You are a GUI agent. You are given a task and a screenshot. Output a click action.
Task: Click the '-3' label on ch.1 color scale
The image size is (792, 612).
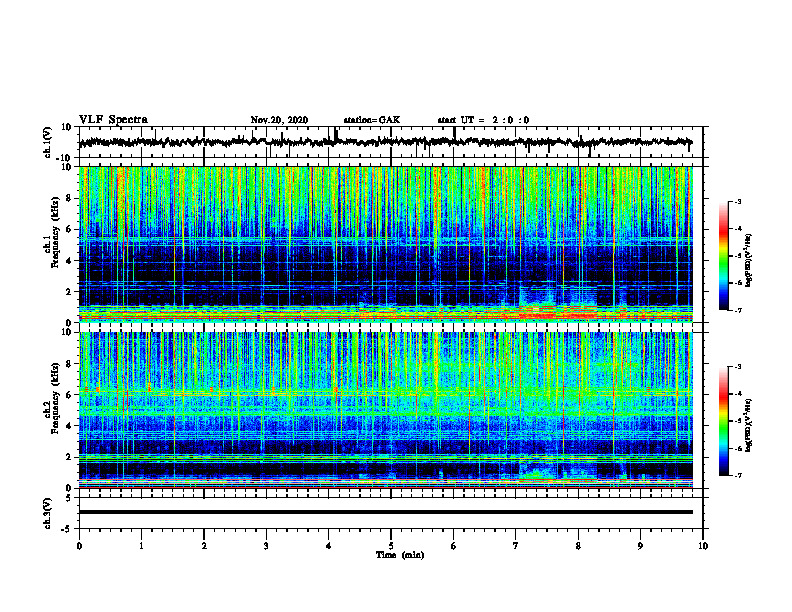pyautogui.click(x=737, y=201)
